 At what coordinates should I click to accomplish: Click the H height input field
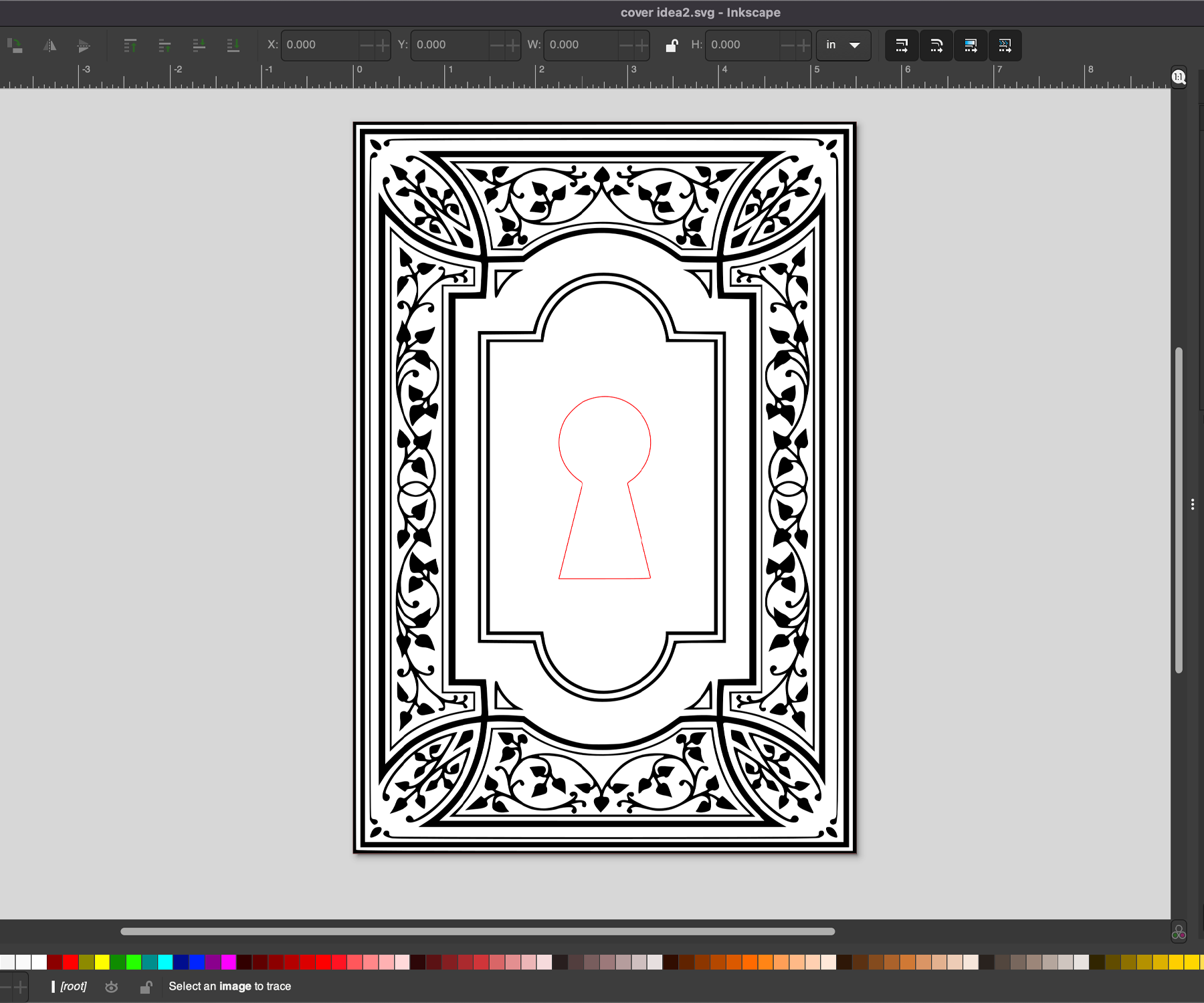[742, 45]
